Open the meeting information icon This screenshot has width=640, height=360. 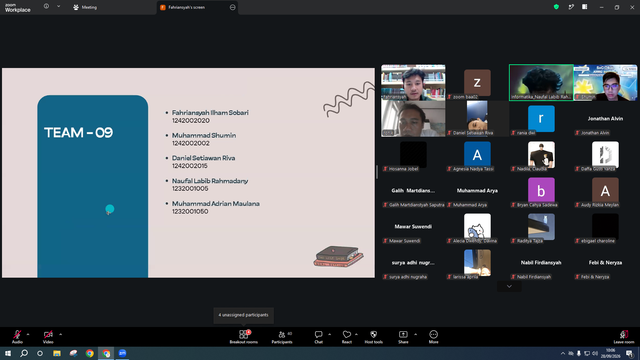[x=46, y=7]
